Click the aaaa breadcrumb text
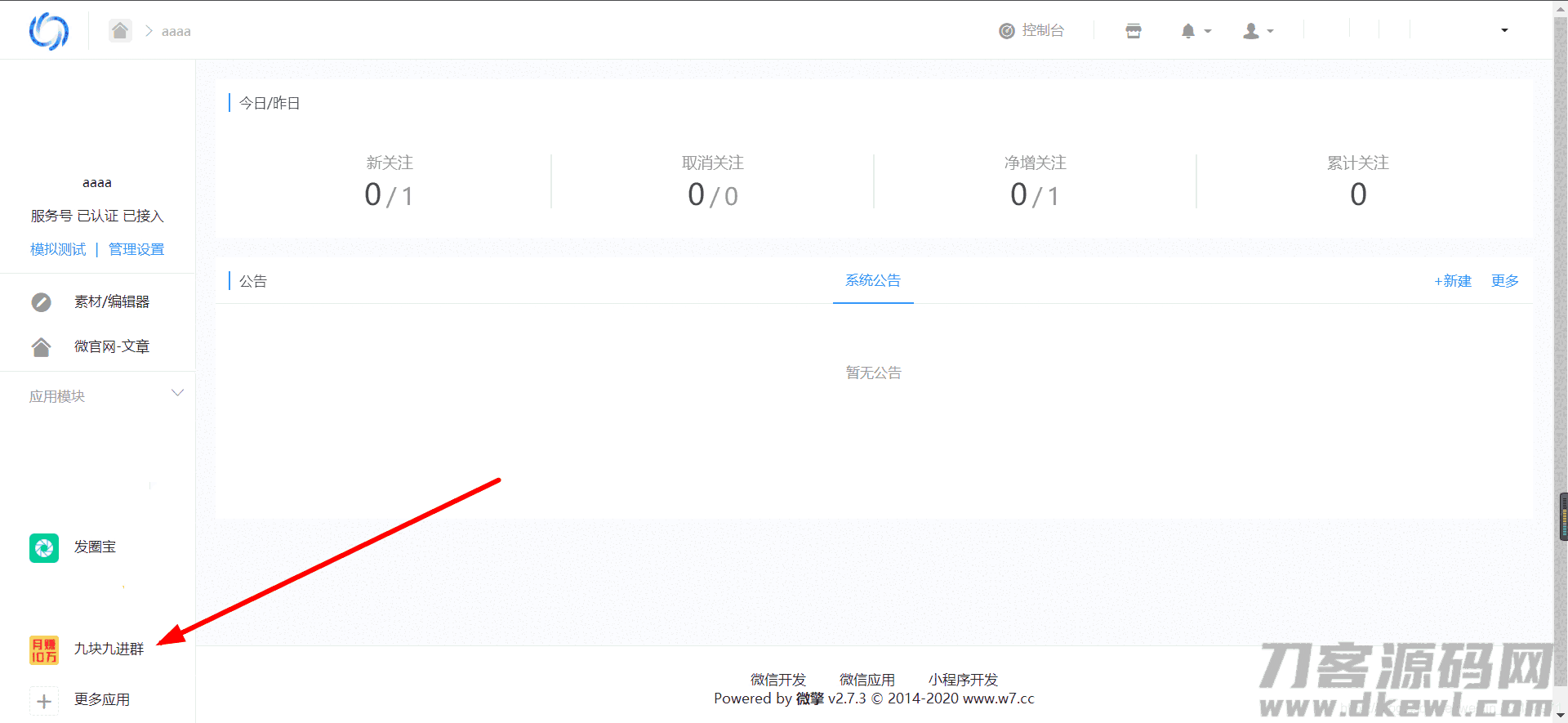The image size is (1568, 723). click(176, 32)
